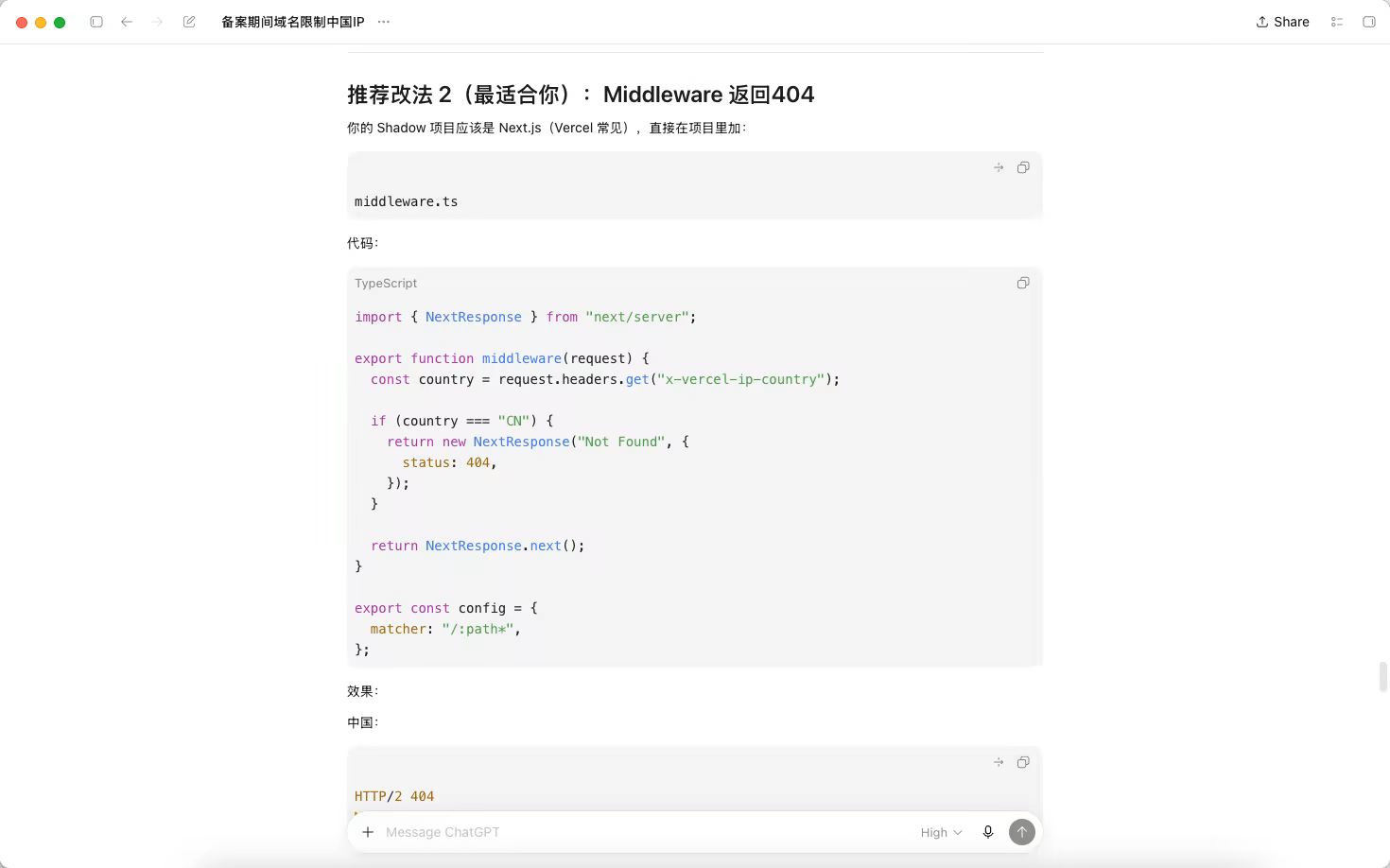Go forward with the right arrow
The height and width of the screenshot is (868, 1390).
point(157,22)
